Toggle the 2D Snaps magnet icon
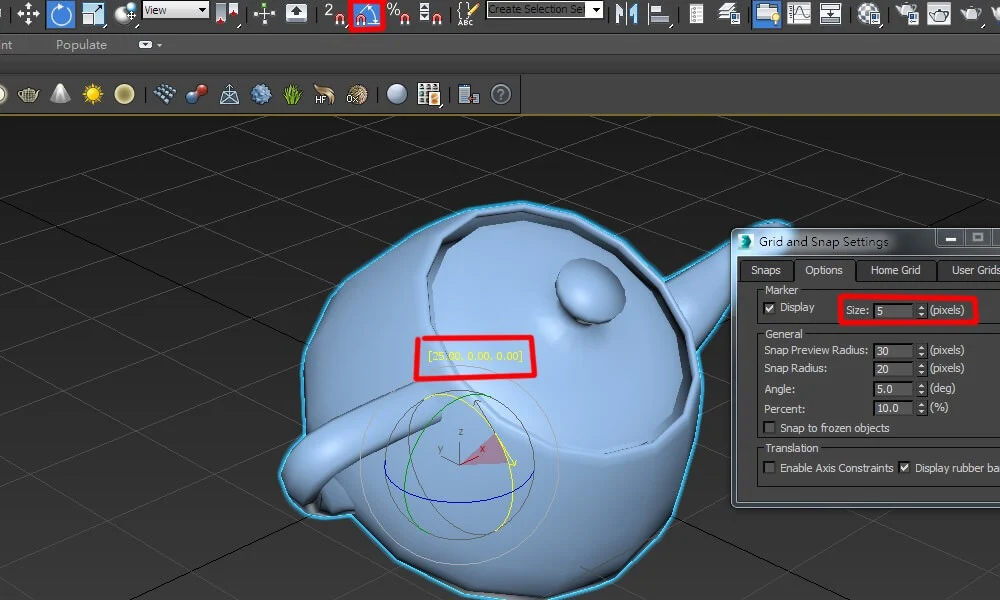1000x600 pixels. point(334,13)
